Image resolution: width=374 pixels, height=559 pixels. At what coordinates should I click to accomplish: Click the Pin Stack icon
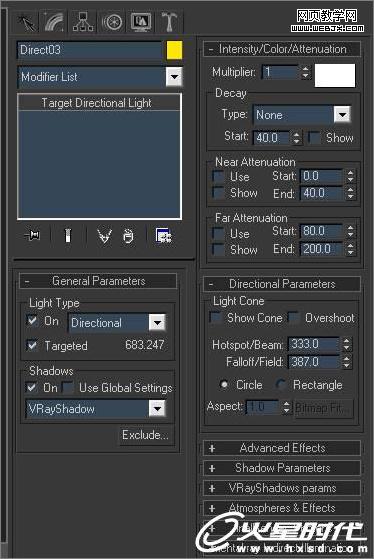pos(32,236)
